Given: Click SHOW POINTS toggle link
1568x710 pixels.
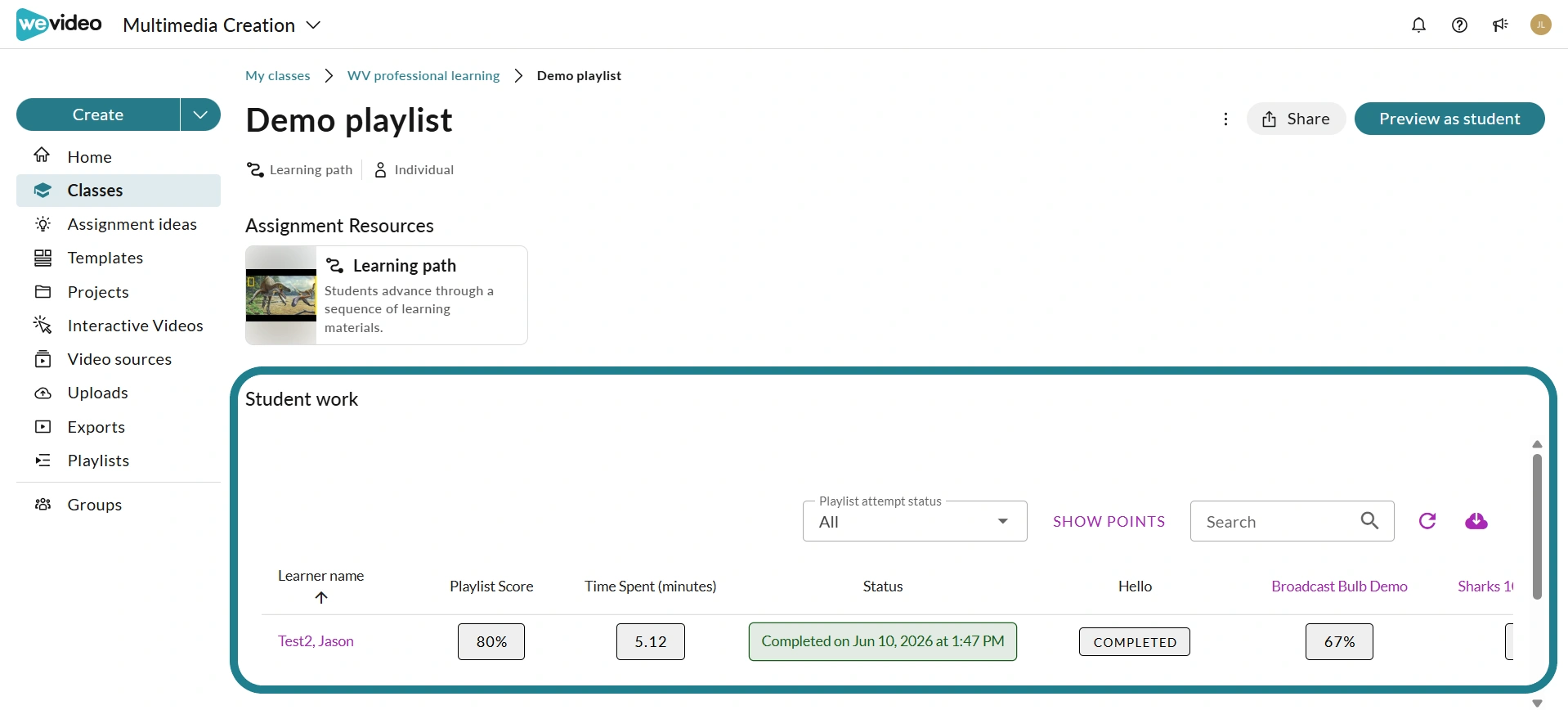Looking at the screenshot, I should [1109, 522].
